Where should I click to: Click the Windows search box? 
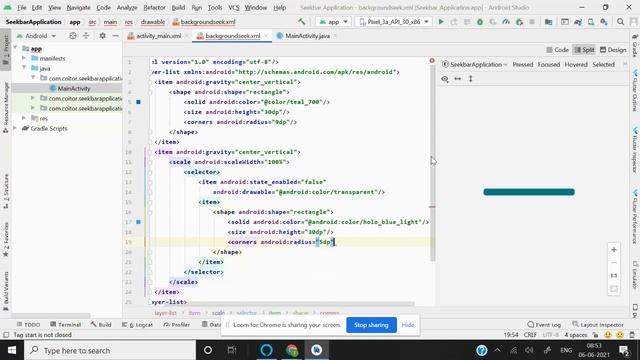click(110, 350)
